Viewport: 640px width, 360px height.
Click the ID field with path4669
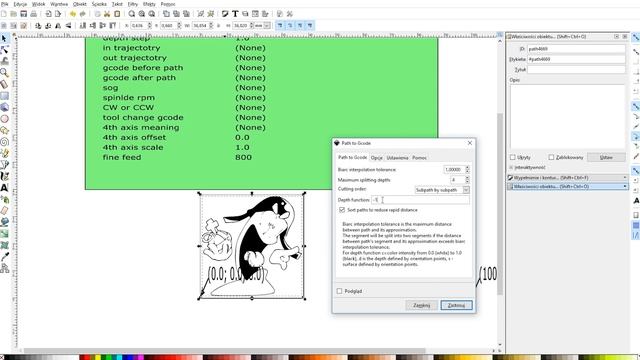[576, 49]
